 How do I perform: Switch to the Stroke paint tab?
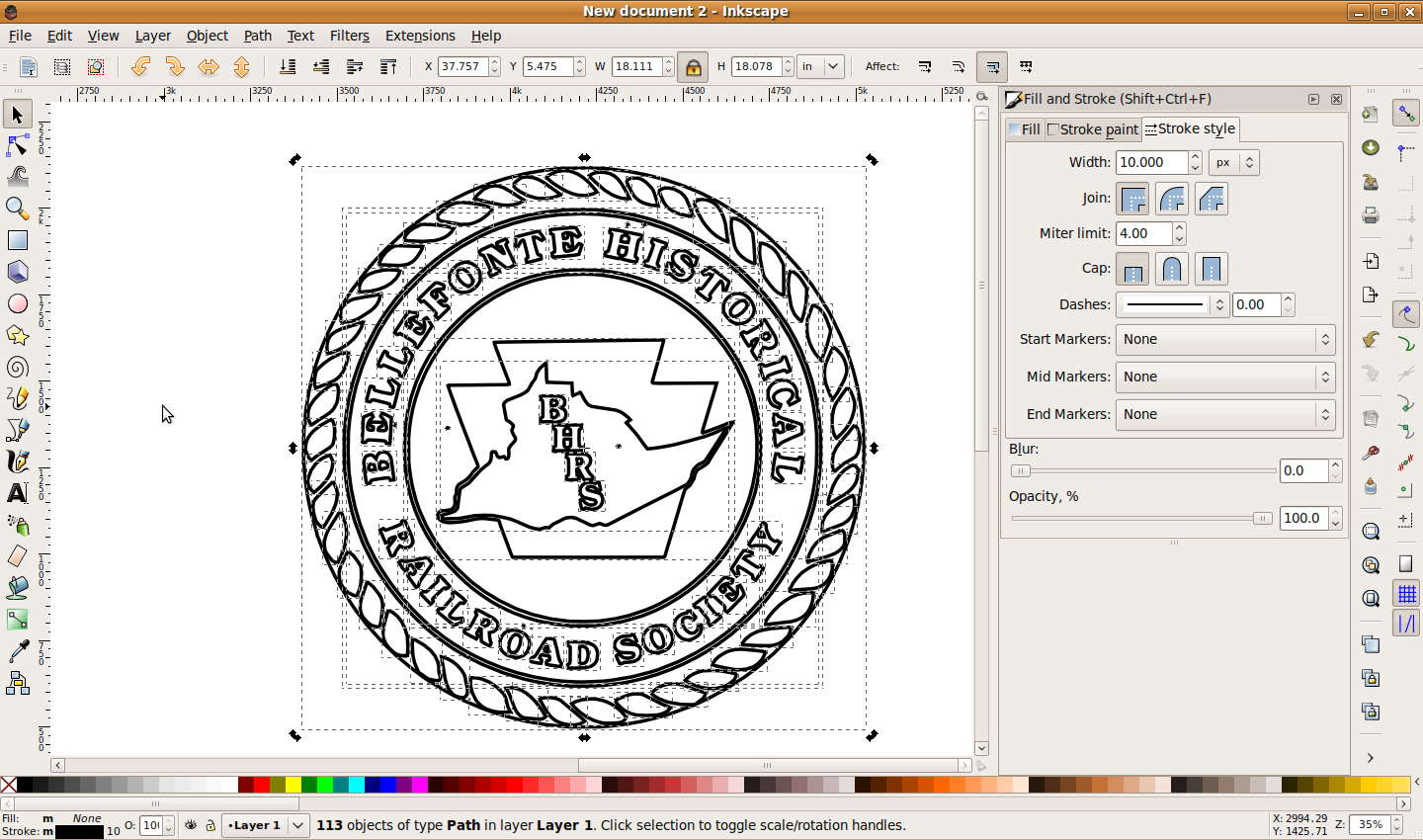click(1093, 129)
